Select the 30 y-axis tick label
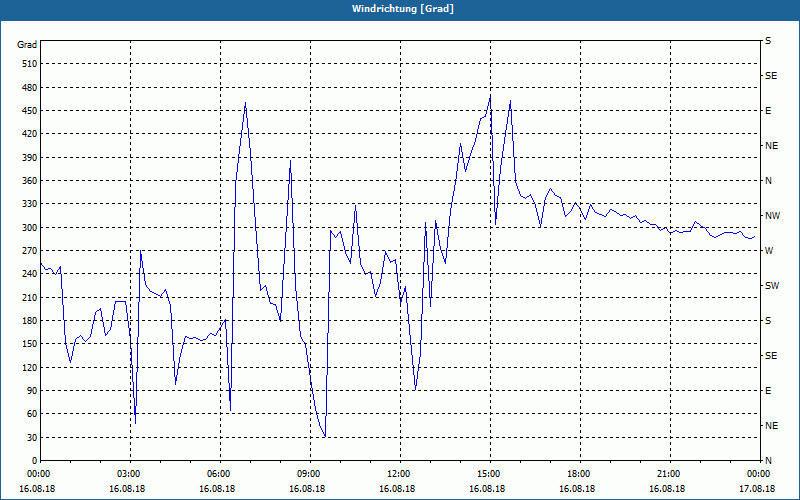Image resolution: width=800 pixels, height=500 pixels. [x=33, y=438]
